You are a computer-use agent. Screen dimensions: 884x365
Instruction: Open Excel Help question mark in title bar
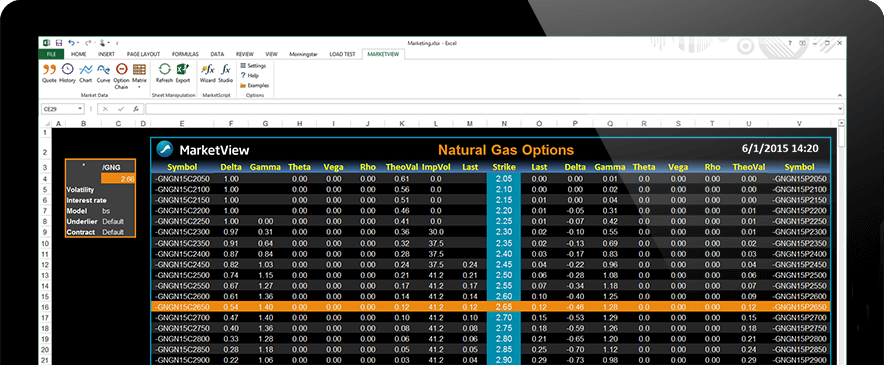tap(789, 43)
